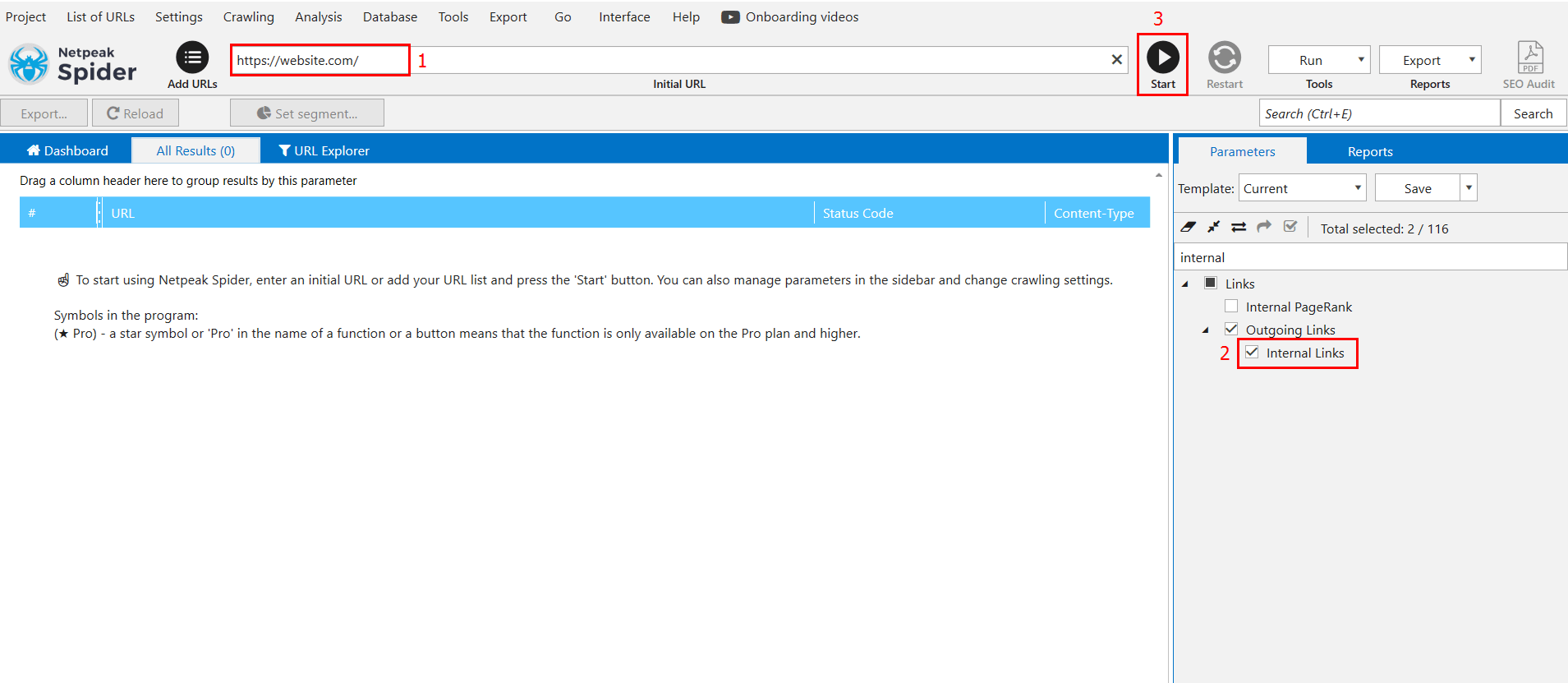Click the Restart crawl icon
This screenshot has width=1568, height=683.
1224,58
